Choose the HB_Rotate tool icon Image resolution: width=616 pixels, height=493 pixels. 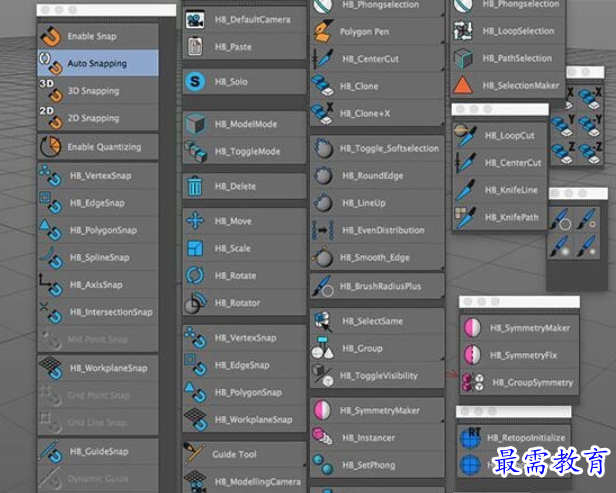pos(195,276)
